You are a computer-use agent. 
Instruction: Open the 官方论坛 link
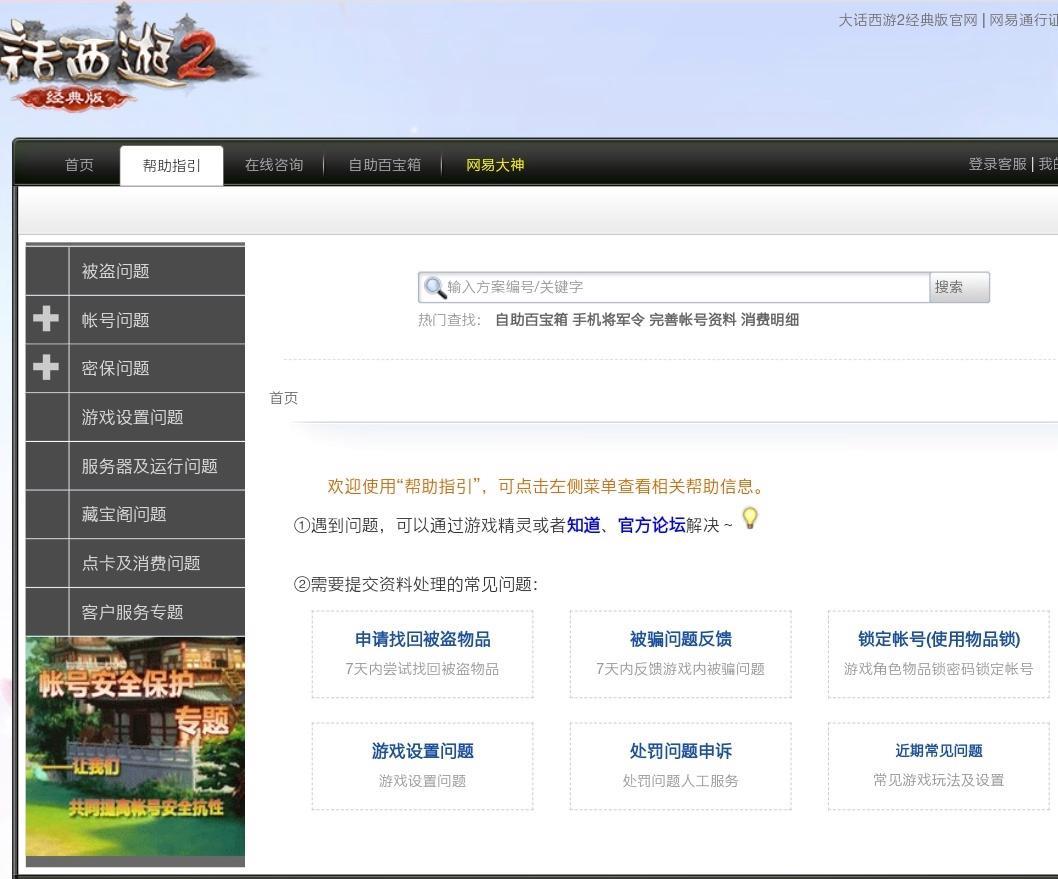pyautogui.click(x=652, y=525)
